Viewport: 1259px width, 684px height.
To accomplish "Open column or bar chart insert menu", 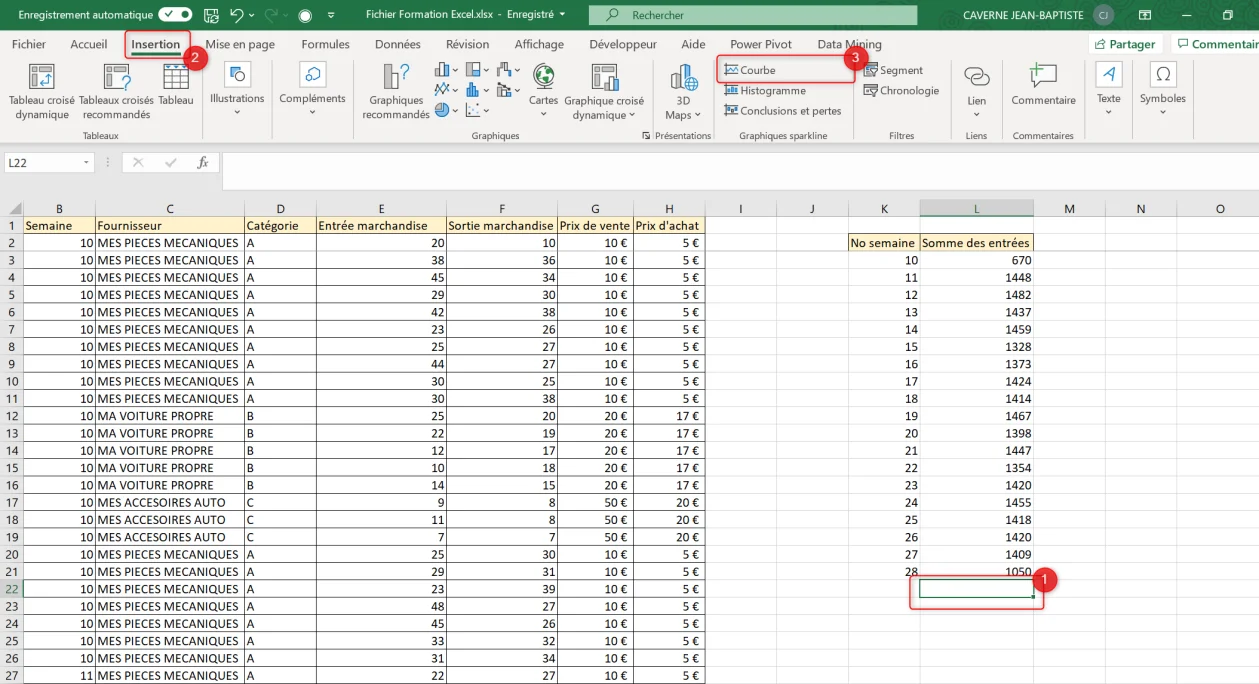I will (446, 70).
